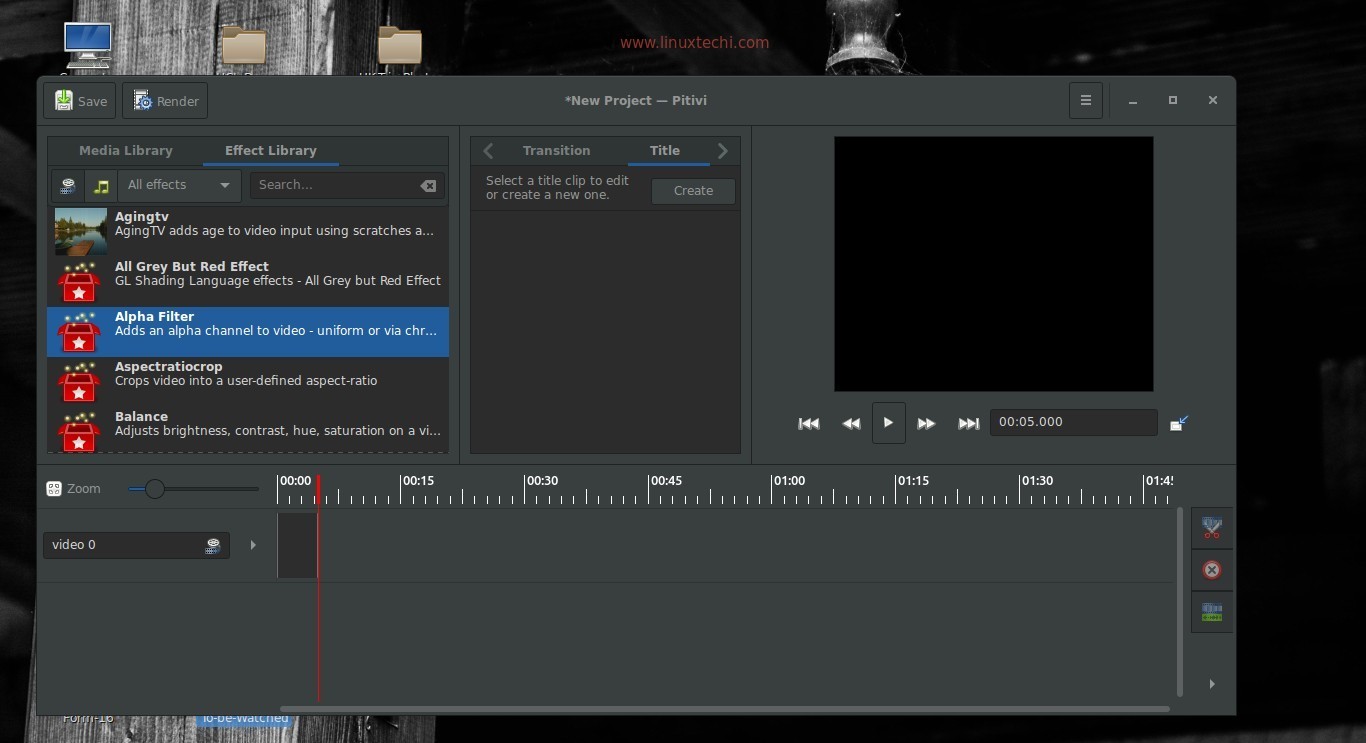The image size is (1366, 743).
Task: Split the clip with the scissors icon
Action: coord(1212,527)
